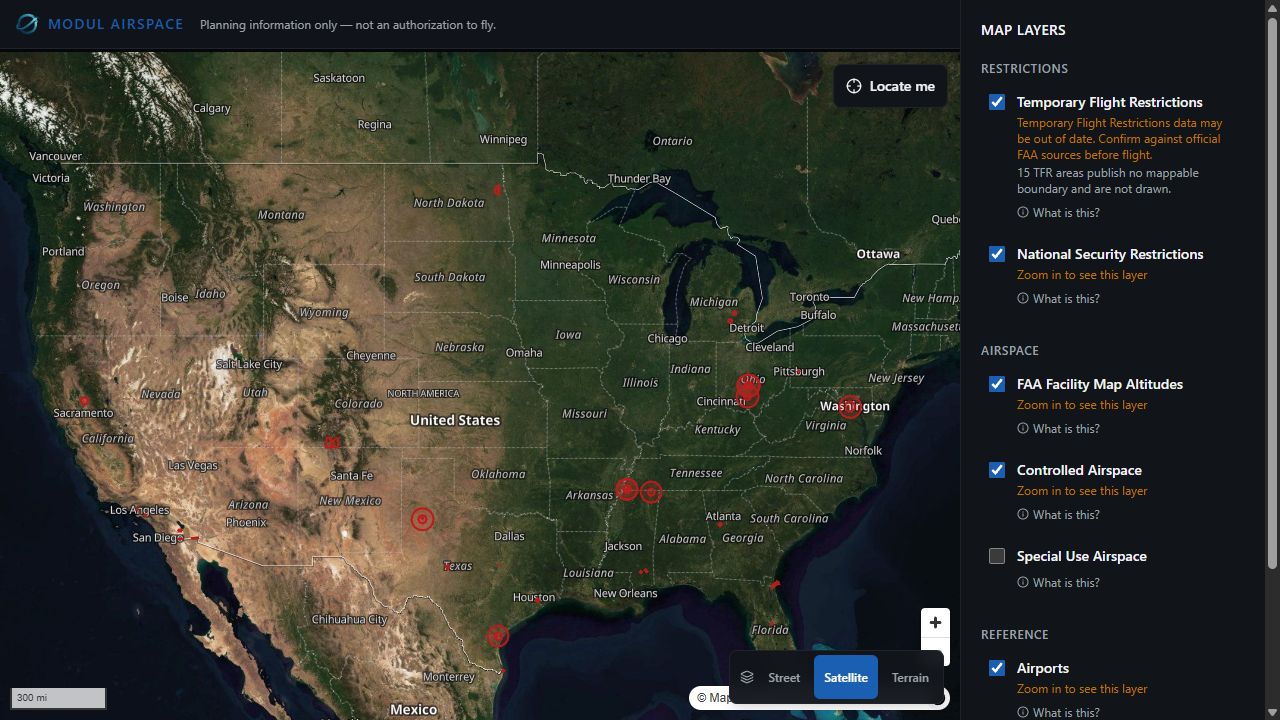Click the info icon under Special Use Airspace
The image size is (1280, 720).
tap(1023, 582)
